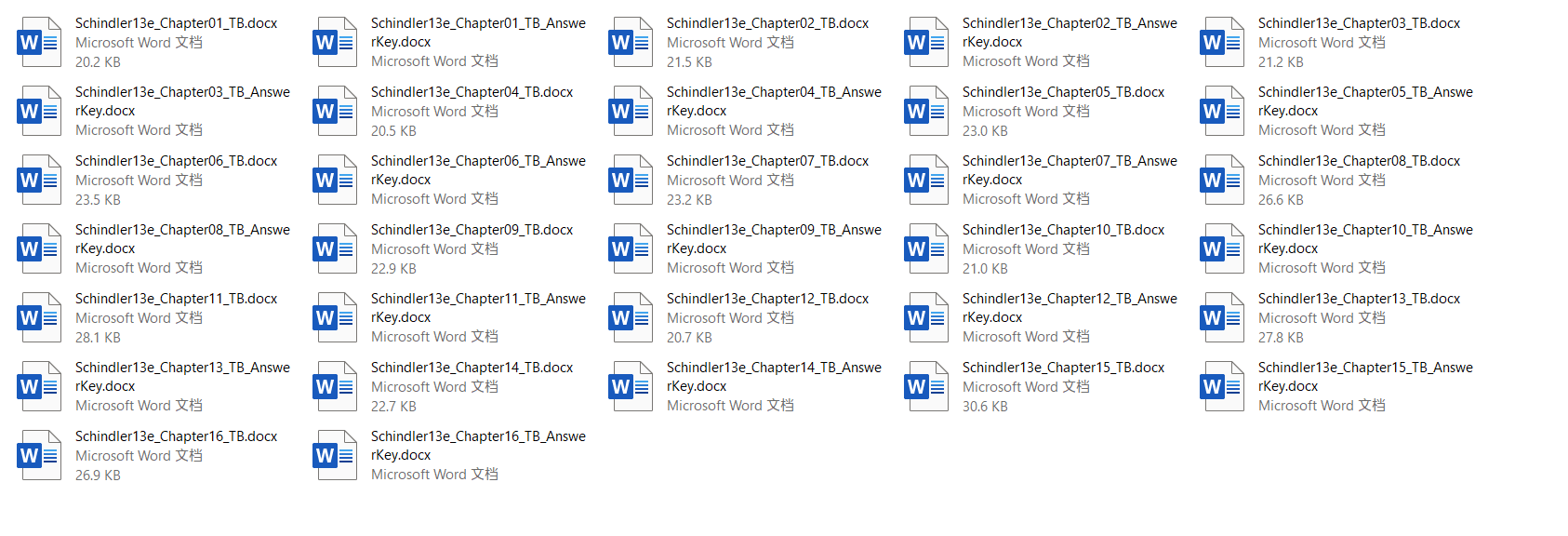Click the 23.0 KB file size label
Screen dimensions: 1568x536
click(x=985, y=131)
